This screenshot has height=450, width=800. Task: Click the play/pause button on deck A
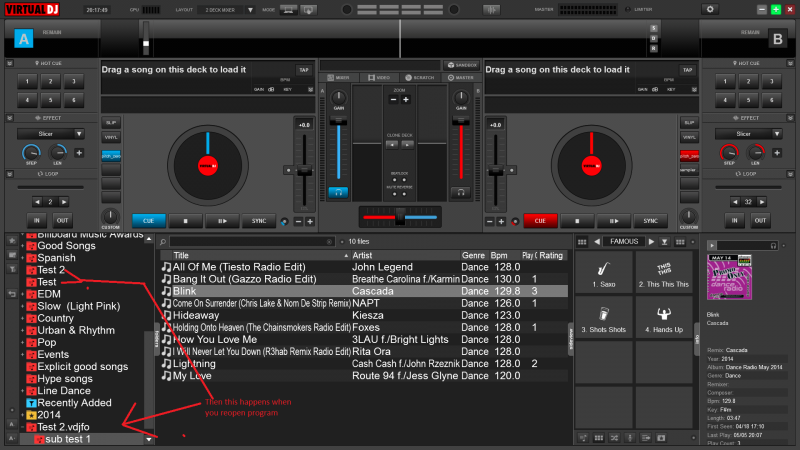[x=222, y=221]
